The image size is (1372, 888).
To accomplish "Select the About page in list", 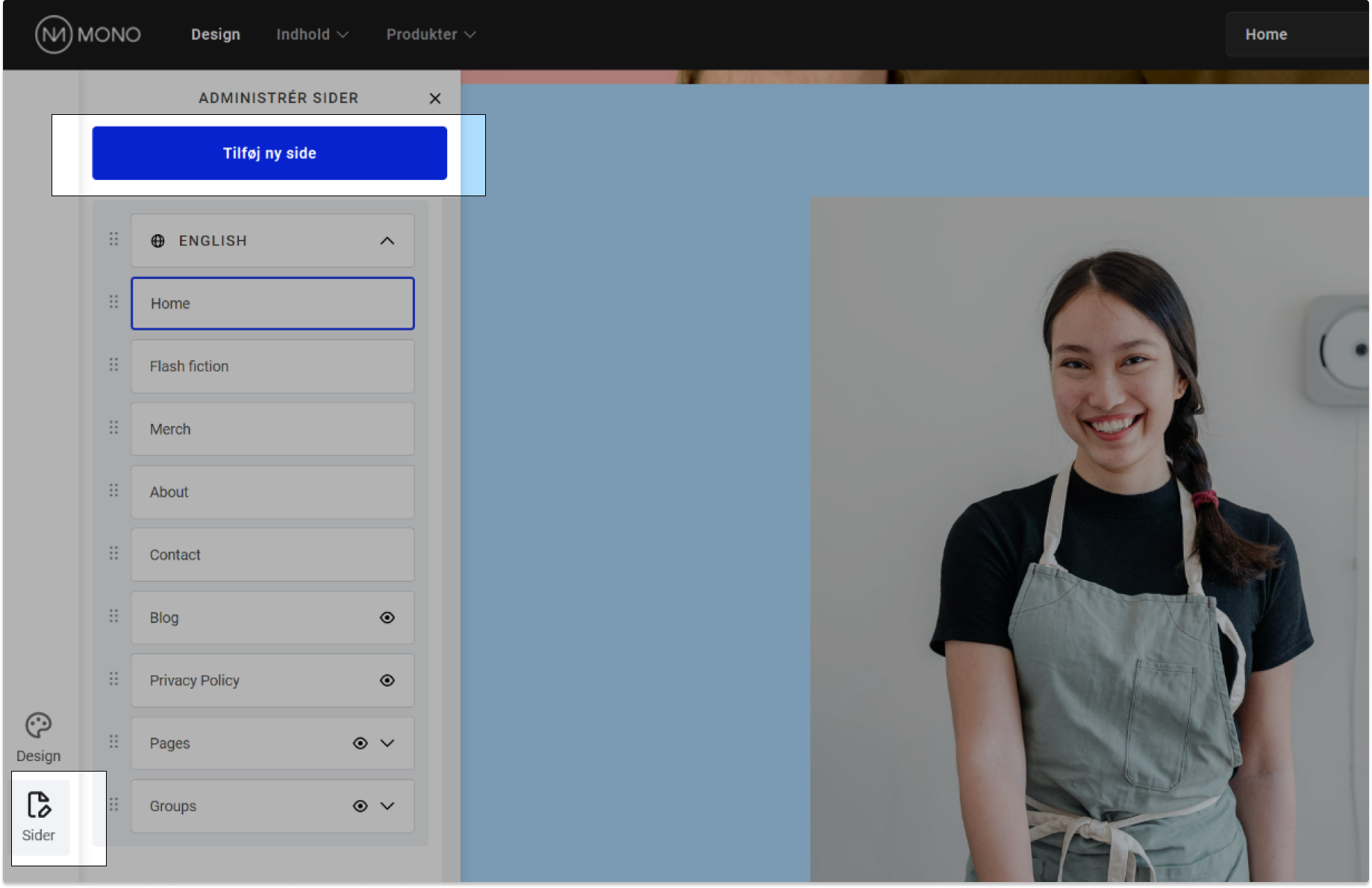I will point(272,493).
